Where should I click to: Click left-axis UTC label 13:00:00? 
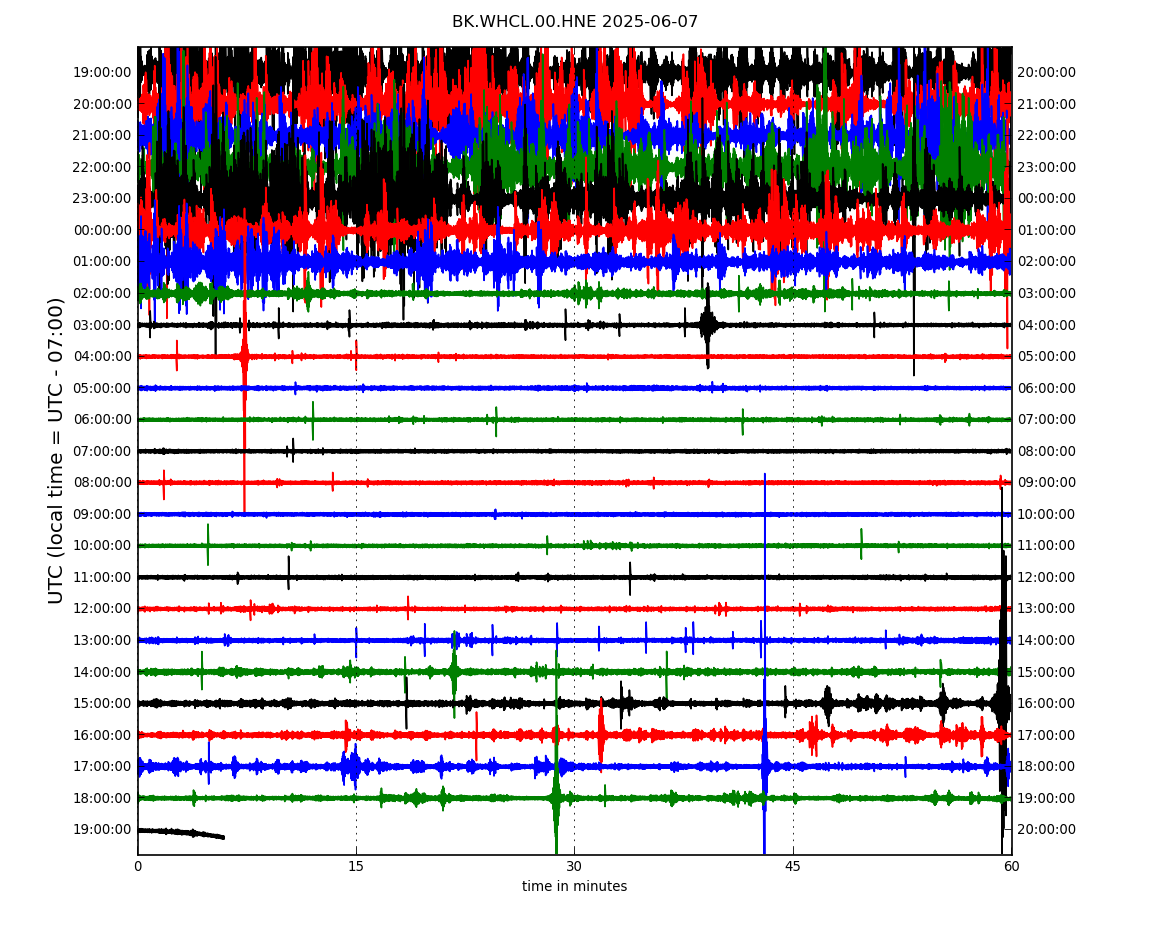coord(102,640)
